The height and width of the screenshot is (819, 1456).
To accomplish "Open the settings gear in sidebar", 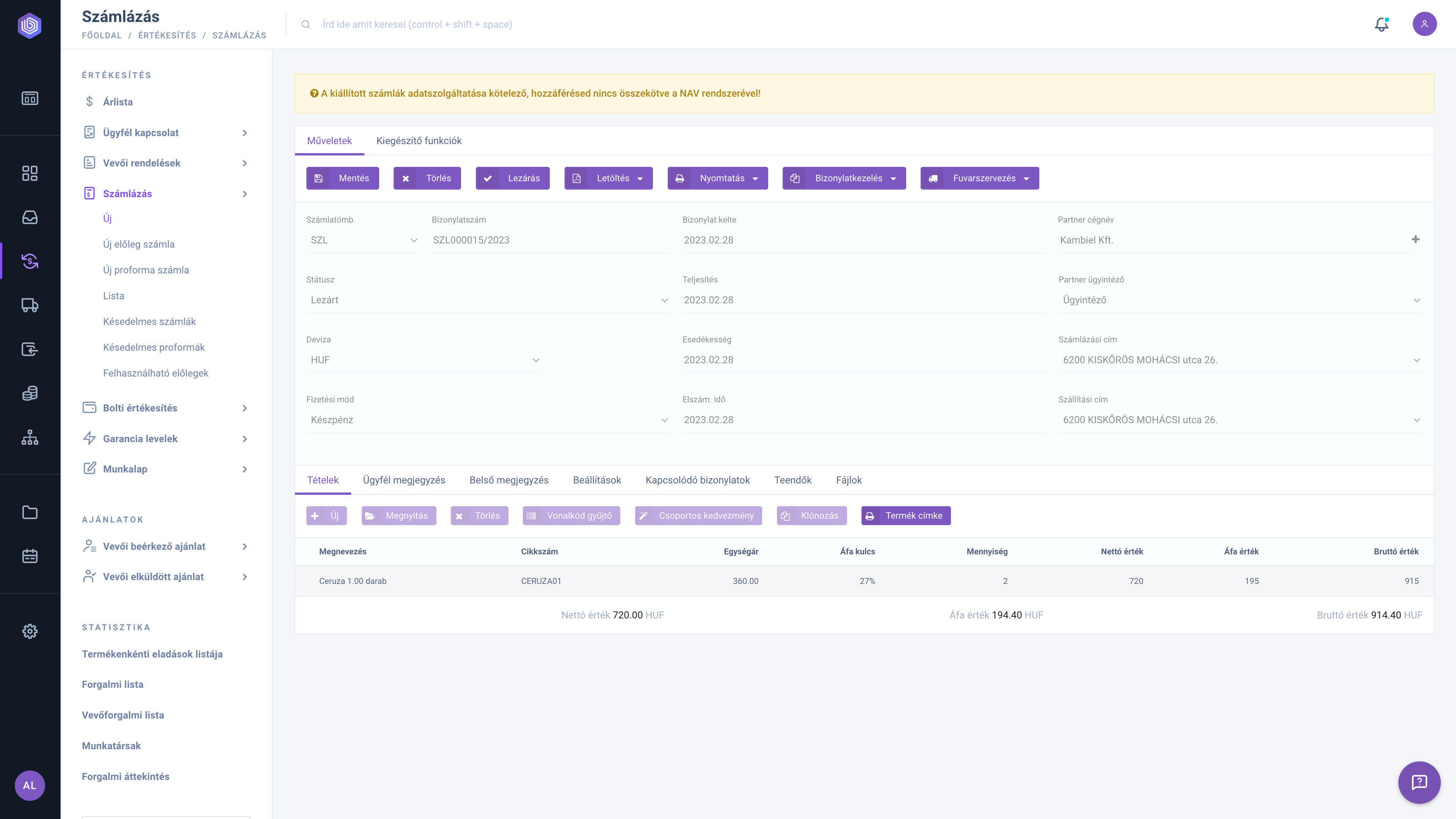I will click(x=30, y=631).
